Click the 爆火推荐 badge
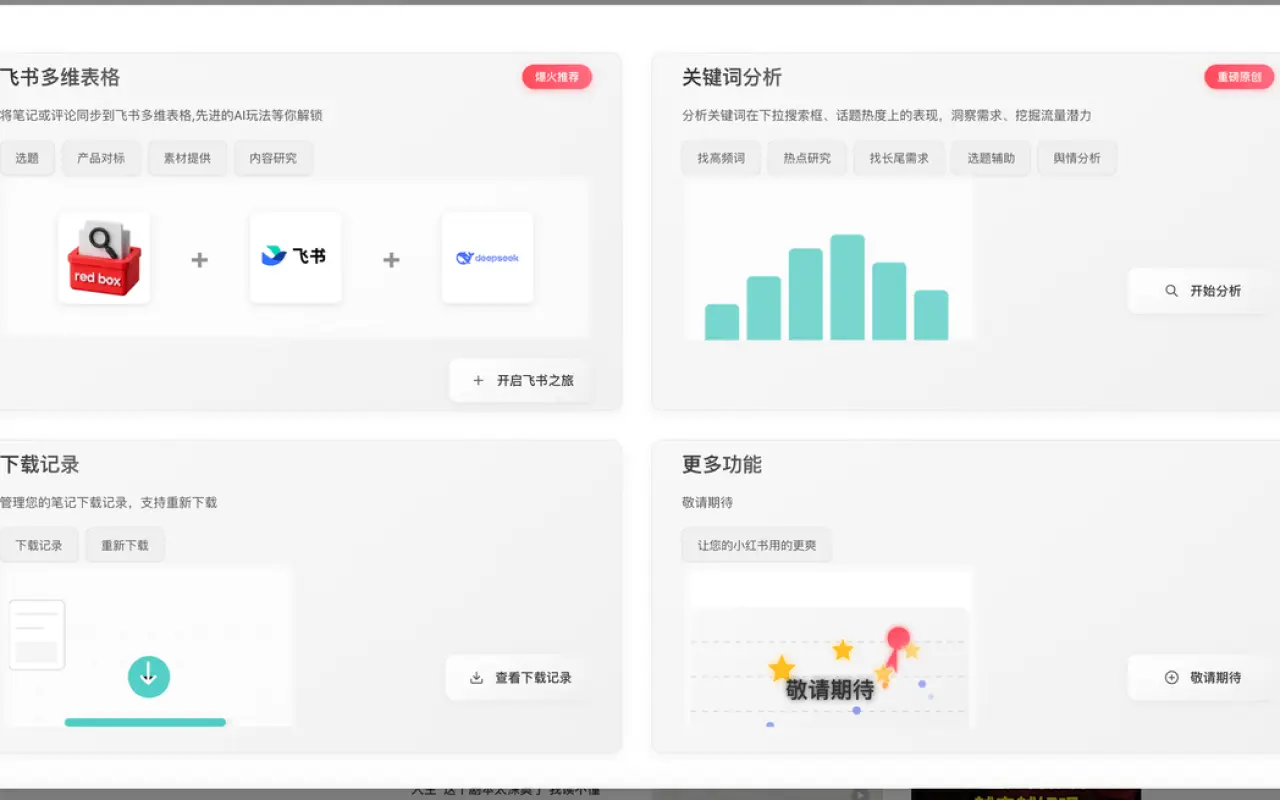 tap(557, 77)
